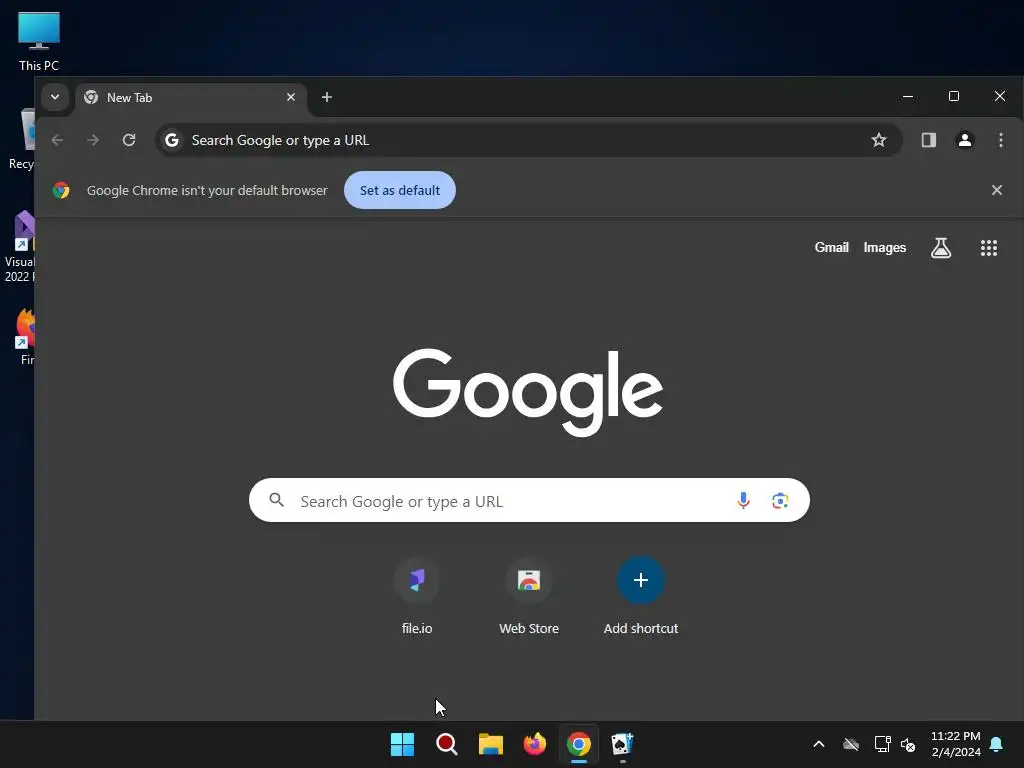Go back to previous page
Viewport: 1024px width, 768px height.
click(x=57, y=140)
